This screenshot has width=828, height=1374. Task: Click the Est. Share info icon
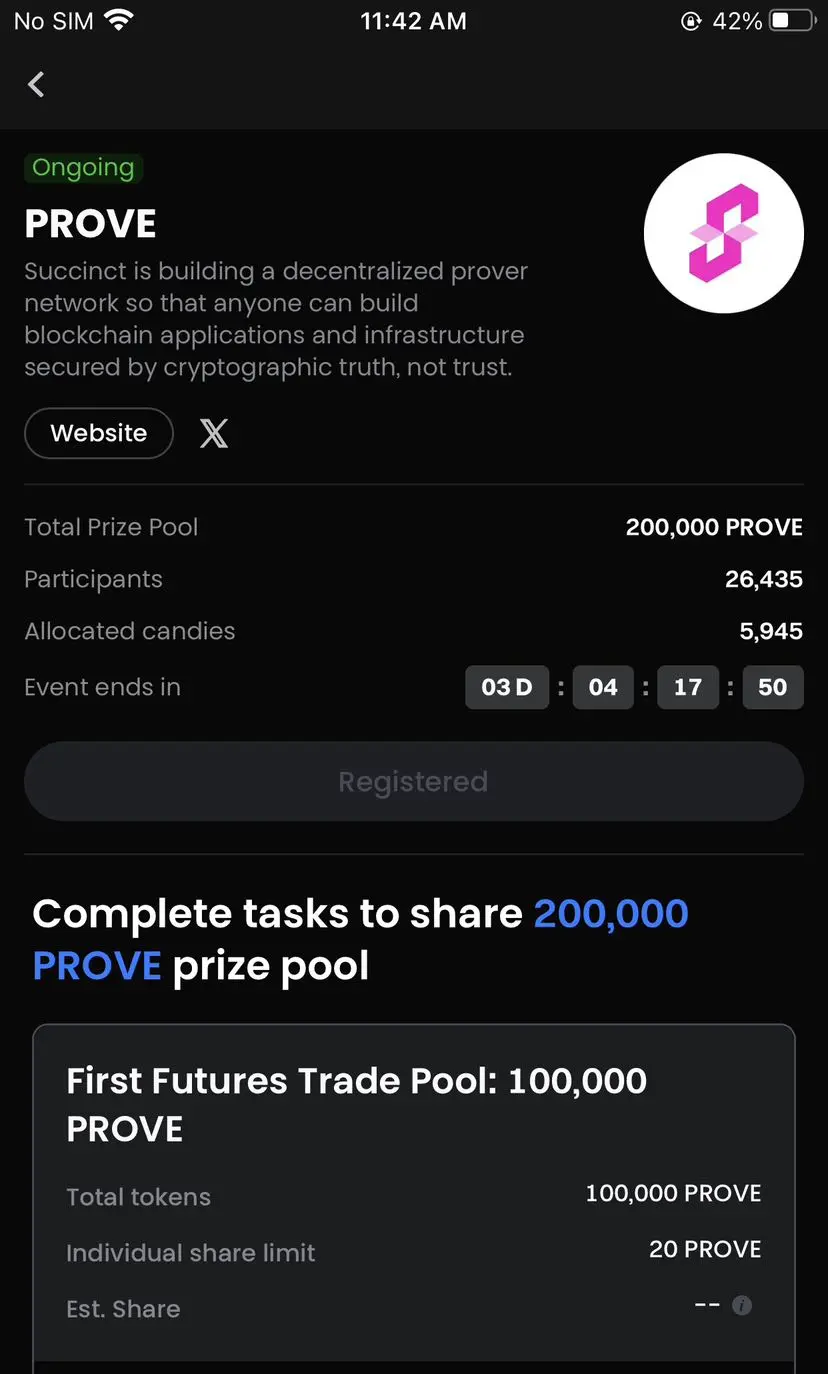tap(742, 1305)
